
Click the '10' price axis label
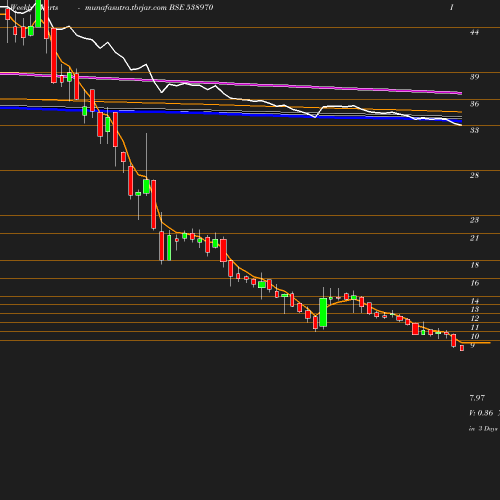[474, 336]
